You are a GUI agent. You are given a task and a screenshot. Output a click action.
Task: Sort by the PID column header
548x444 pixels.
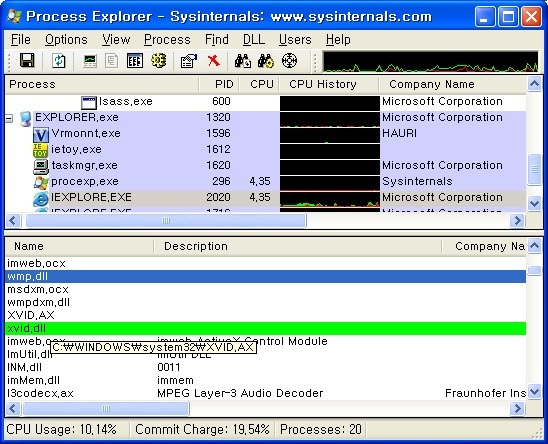(219, 84)
